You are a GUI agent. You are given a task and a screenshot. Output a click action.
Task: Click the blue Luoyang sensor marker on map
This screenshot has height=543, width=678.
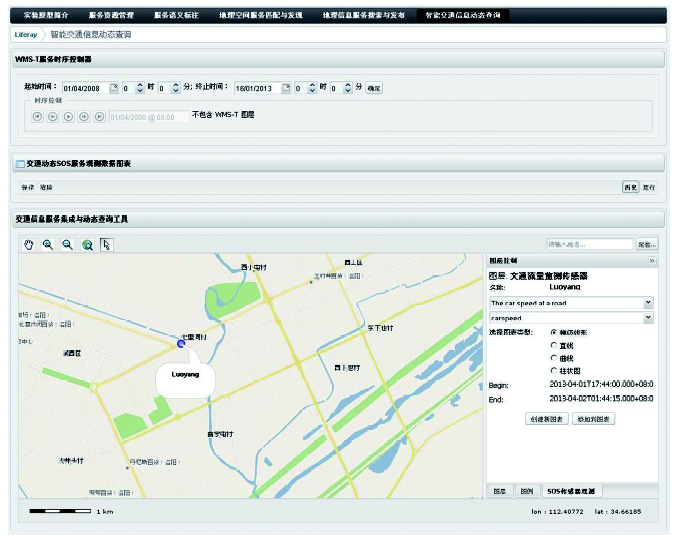tap(181, 343)
